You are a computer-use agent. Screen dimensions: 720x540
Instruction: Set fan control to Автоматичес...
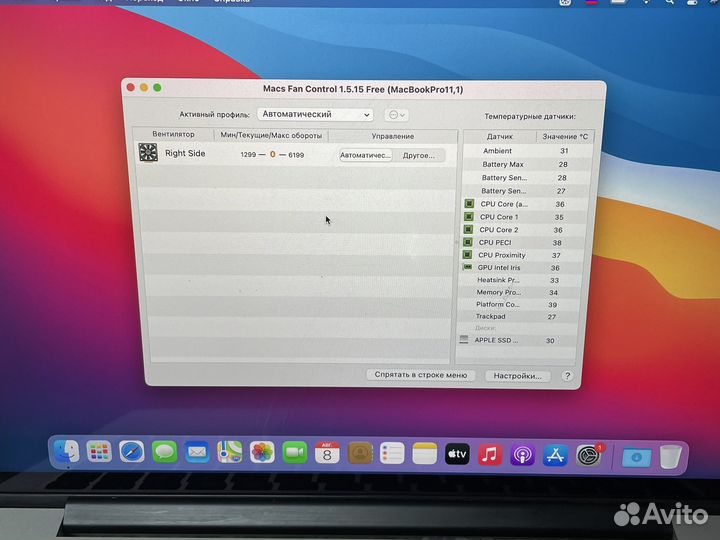pos(366,155)
